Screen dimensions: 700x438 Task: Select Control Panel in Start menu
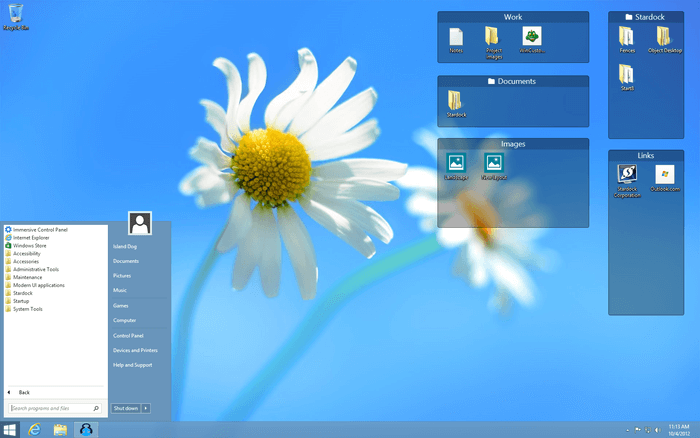coord(128,336)
